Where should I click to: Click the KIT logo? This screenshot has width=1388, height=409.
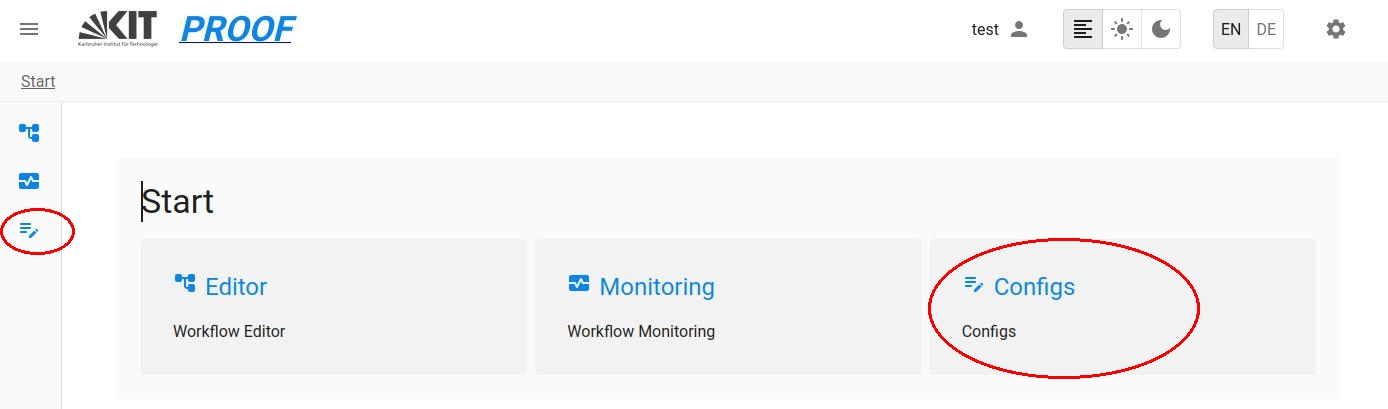click(118, 29)
